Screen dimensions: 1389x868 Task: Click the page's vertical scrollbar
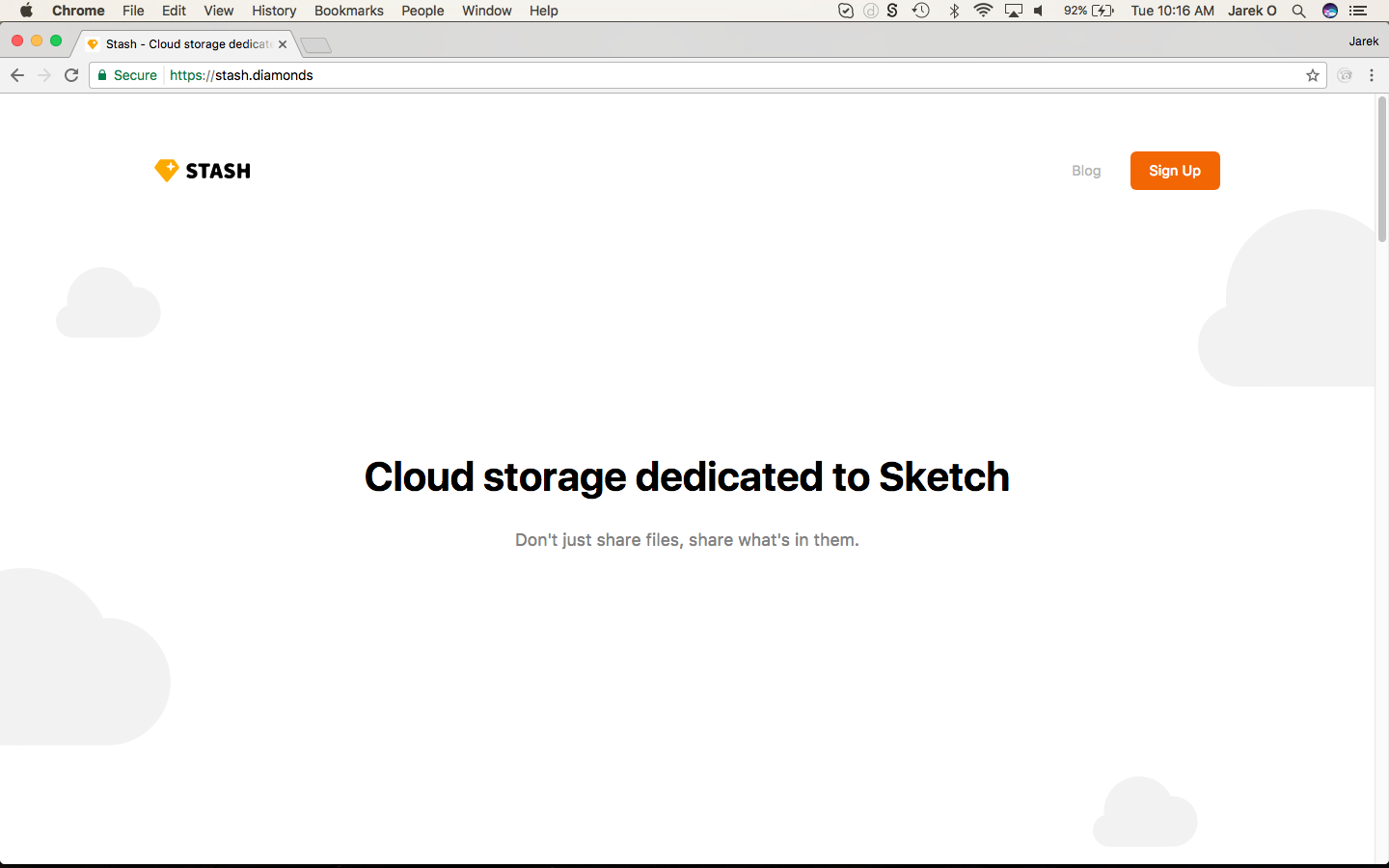point(1381,170)
